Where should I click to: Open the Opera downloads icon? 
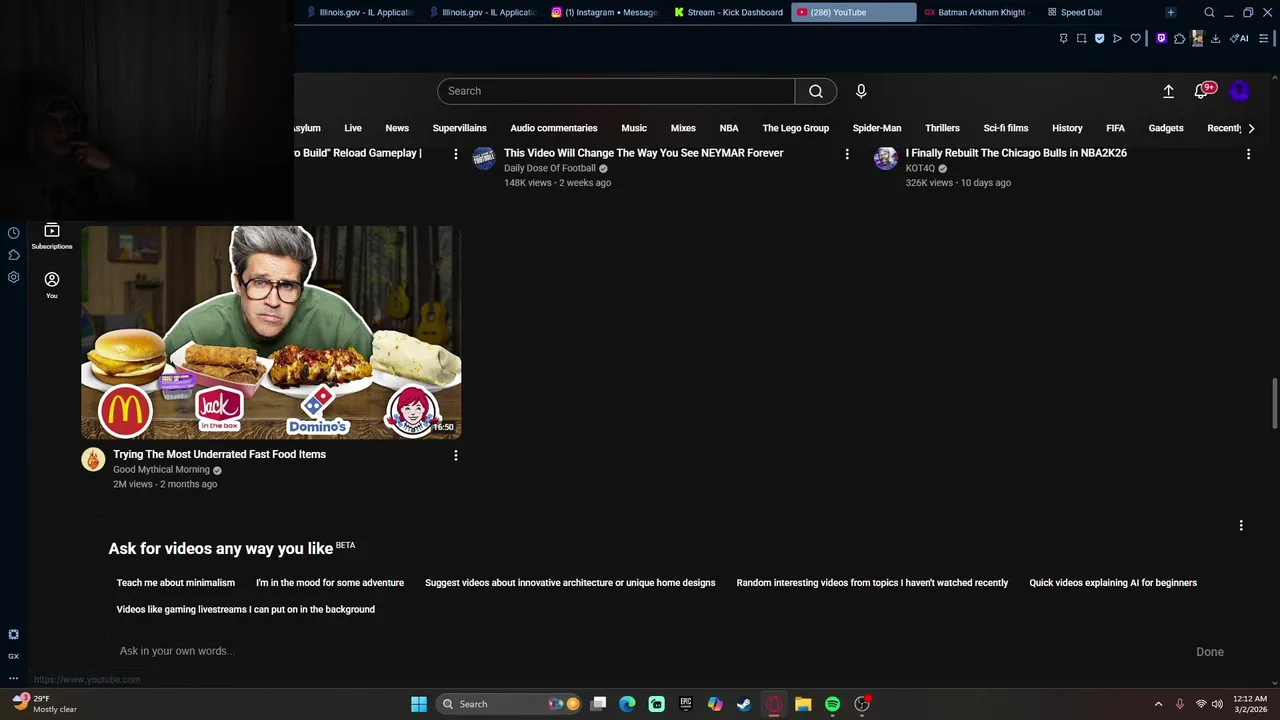coord(1215,39)
